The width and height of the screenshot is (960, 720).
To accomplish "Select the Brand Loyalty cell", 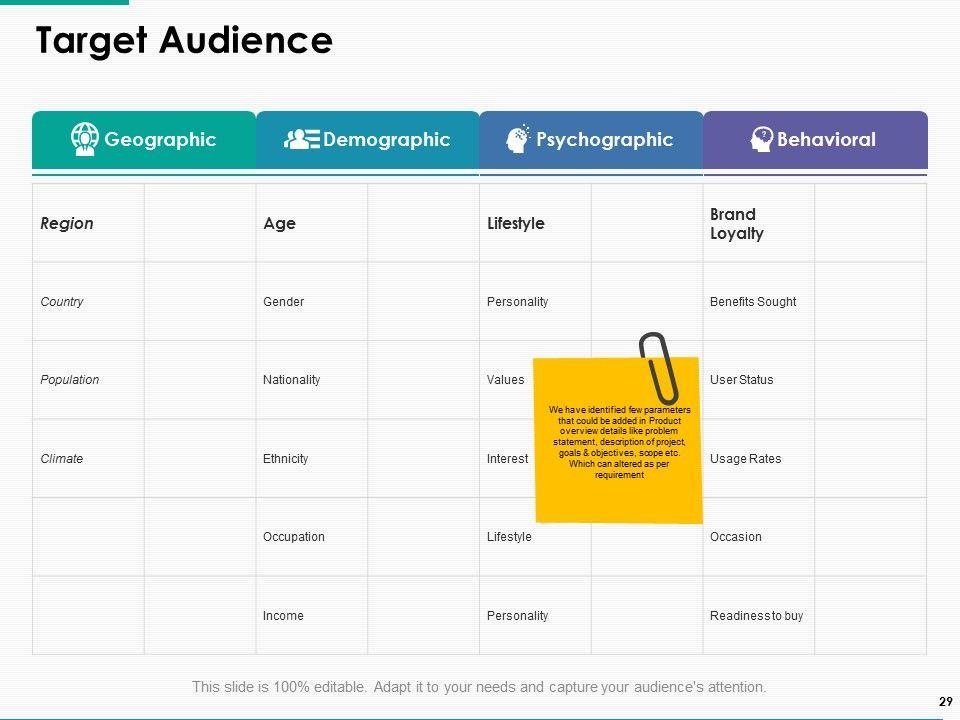I will point(737,224).
